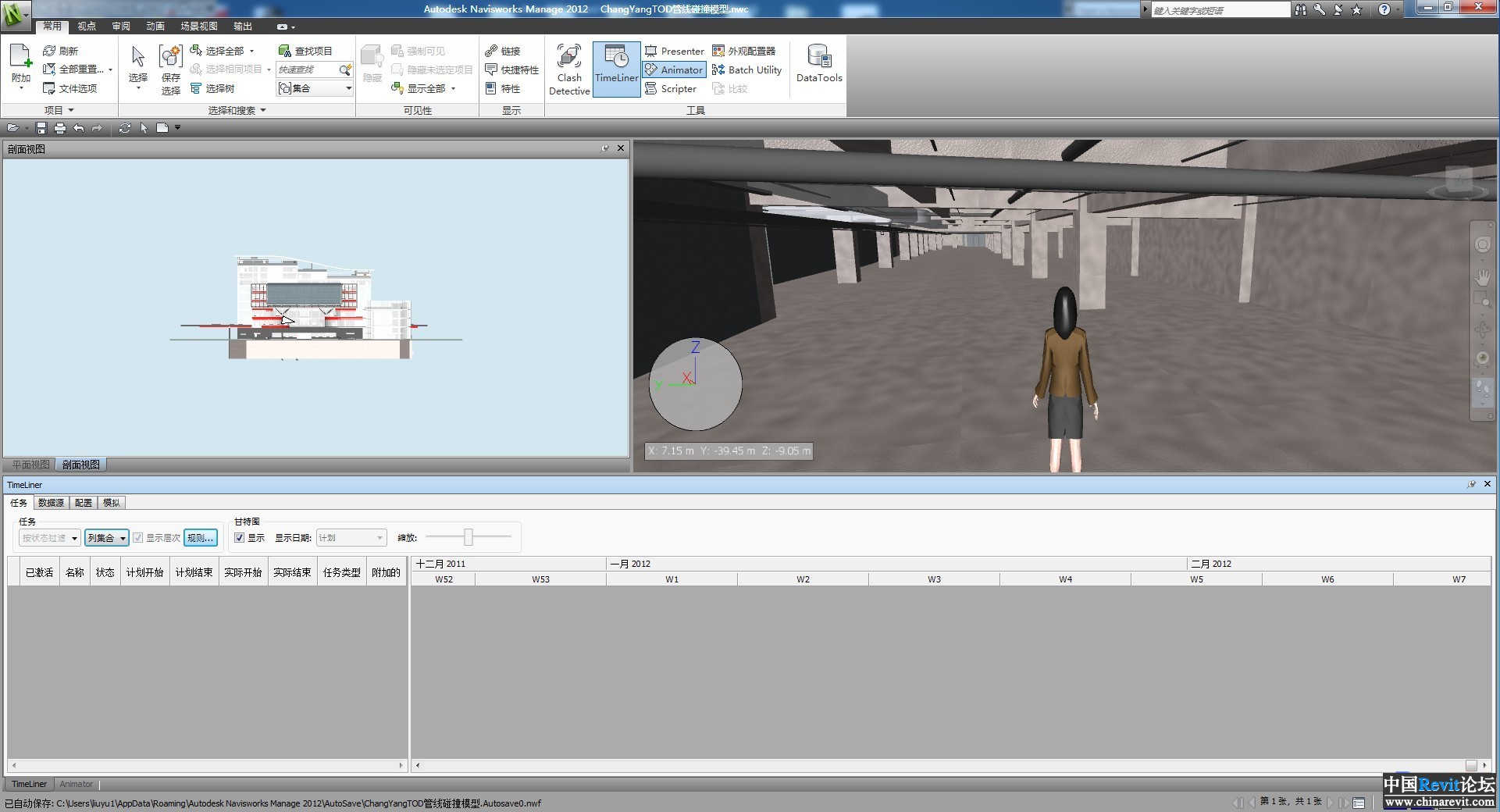Open the 按状态过滤 filter dropdown

(x=49, y=538)
